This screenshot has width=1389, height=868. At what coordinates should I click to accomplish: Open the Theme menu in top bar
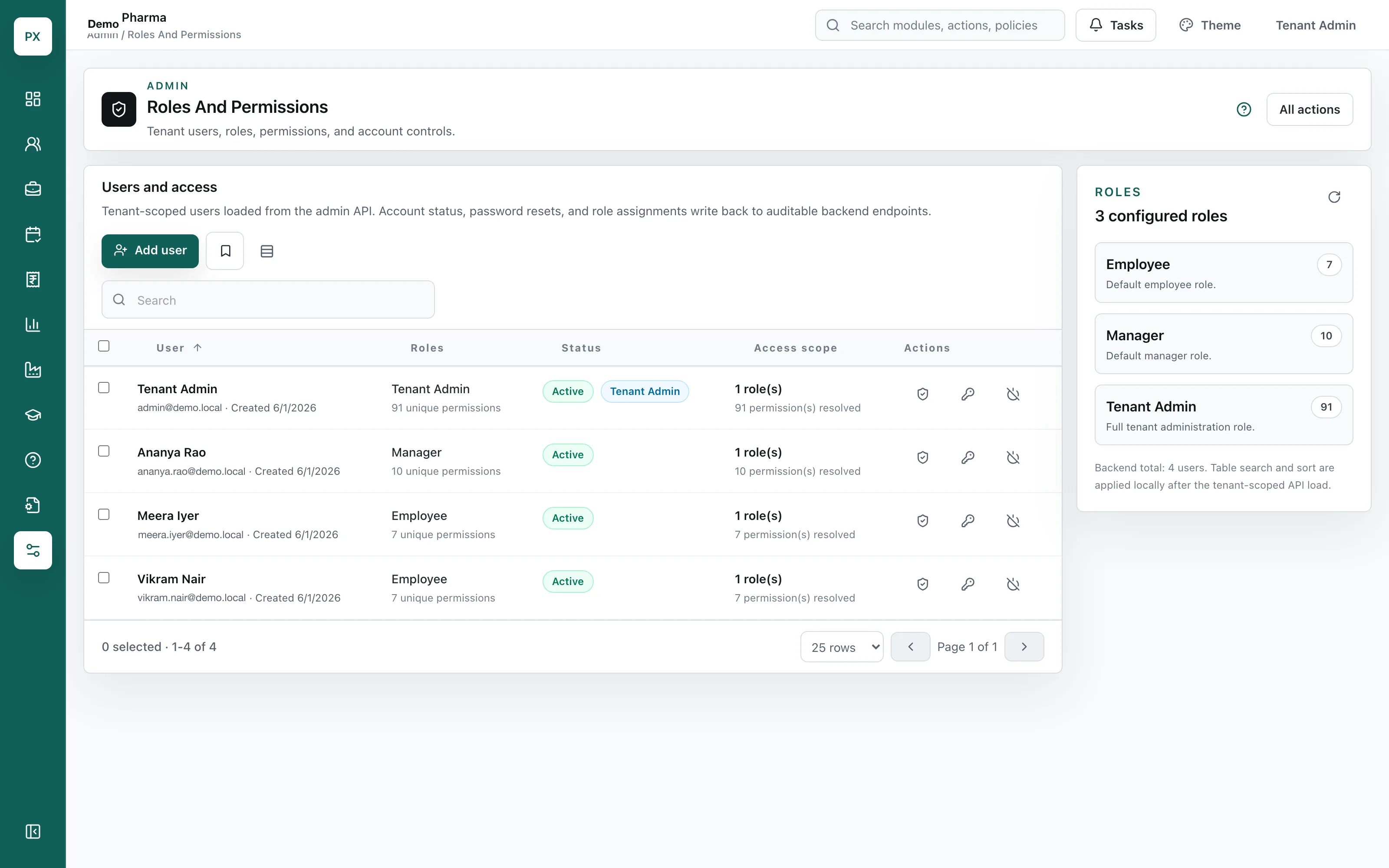(1210, 25)
